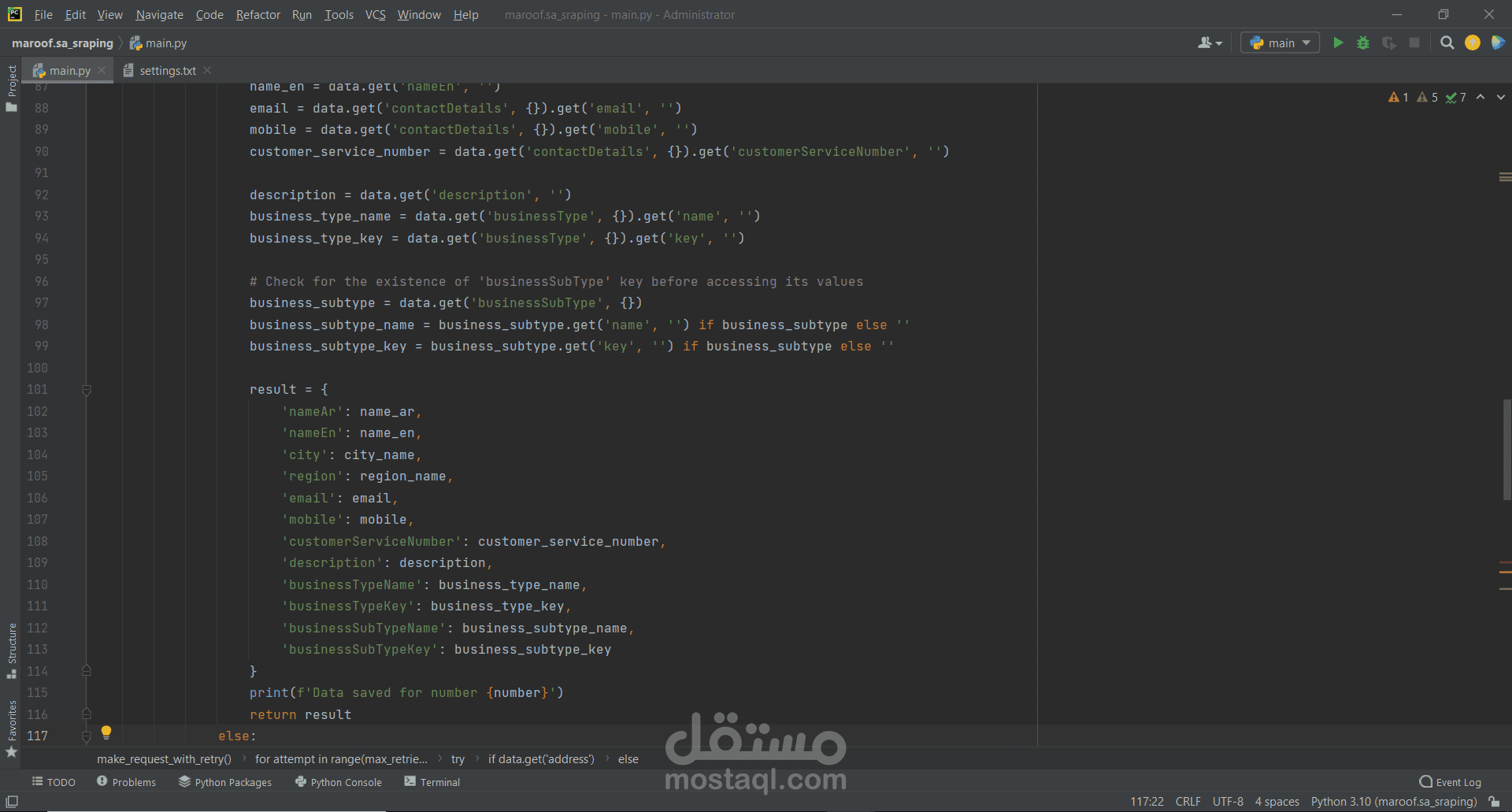Image resolution: width=1512 pixels, height=812 pixels.
Task: Run the main configuration with green play
Action: click(1338, 43)
